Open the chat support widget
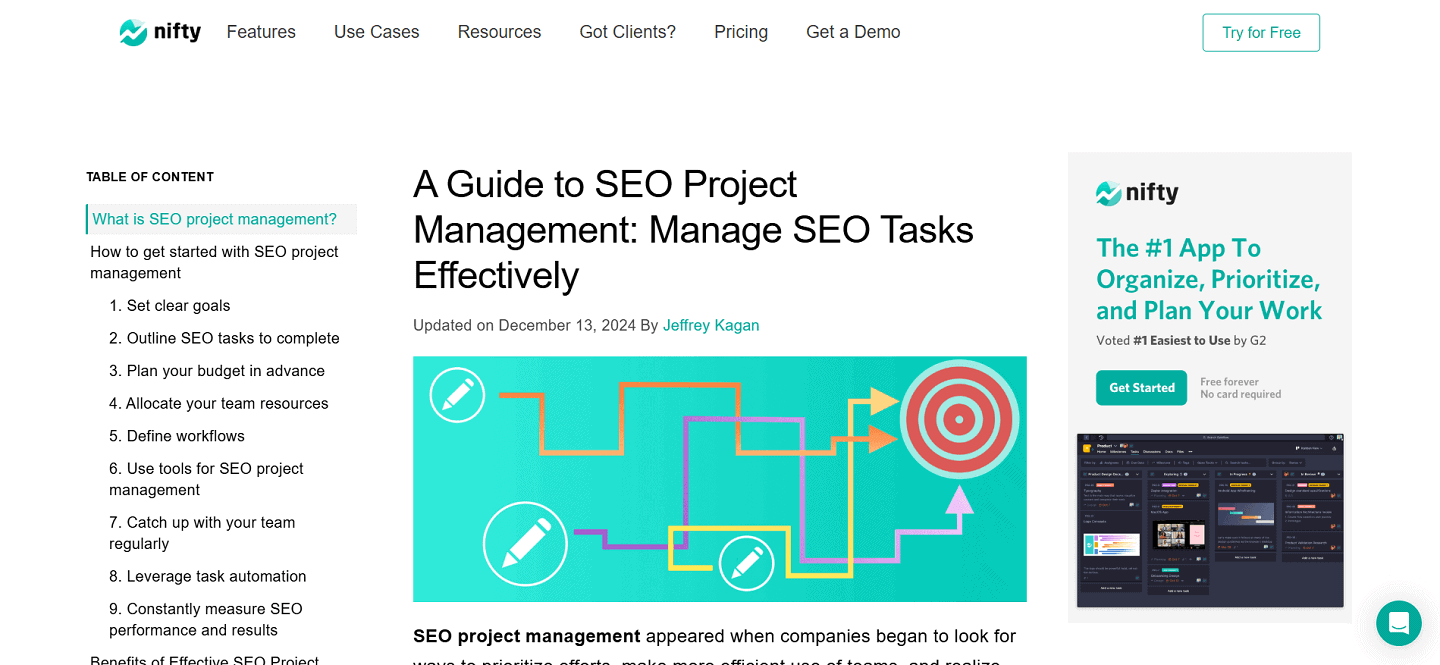The height and width of the screenshot is (665, 1440). [1398, 623]
